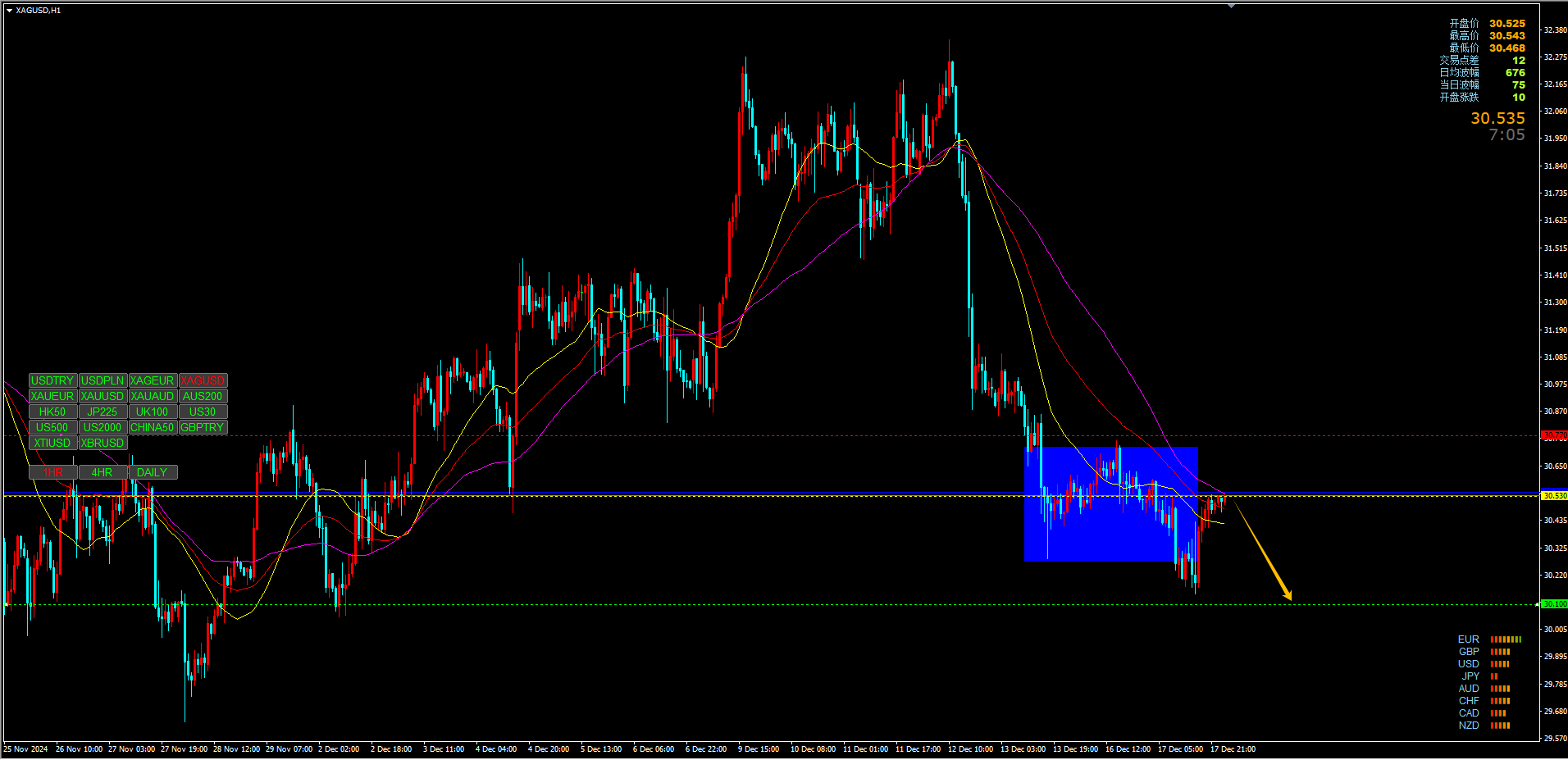This screenshot has height=760, width=1568.
Task: Choose the US500 index button
Action: [x=52, y=427]
